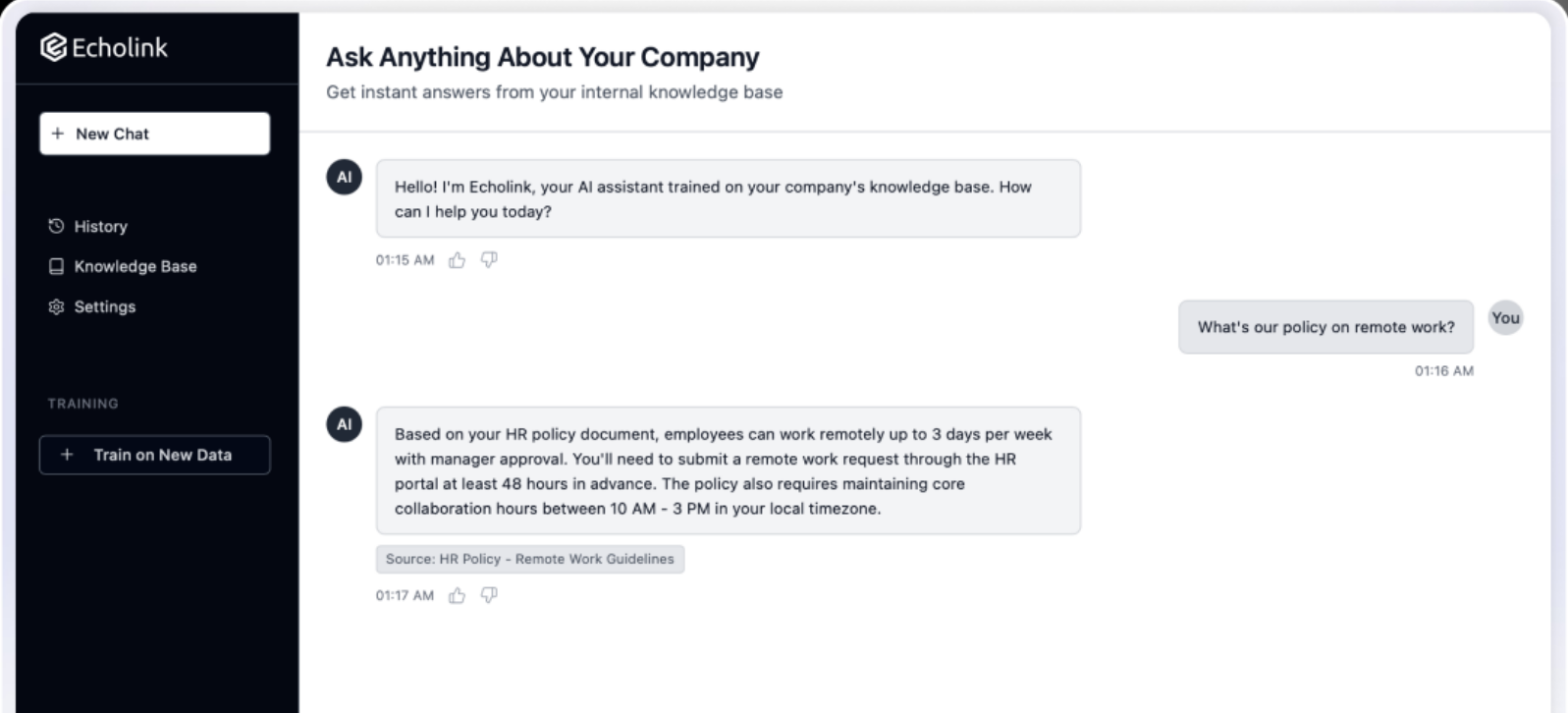Click the plus icon in New Chat
Image resolution: width=1568 pixels, height=713 pixels.
58,134
